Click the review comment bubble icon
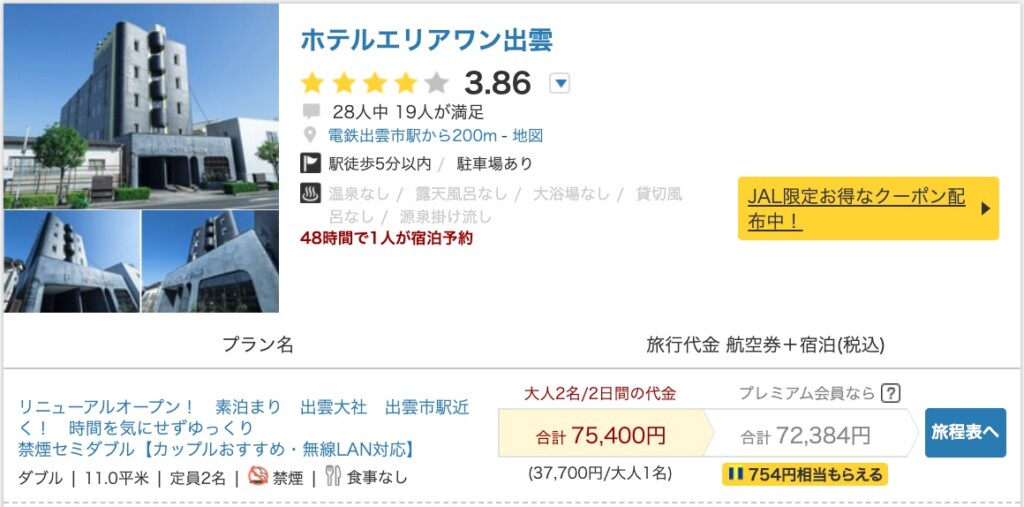 coord(311,111)
